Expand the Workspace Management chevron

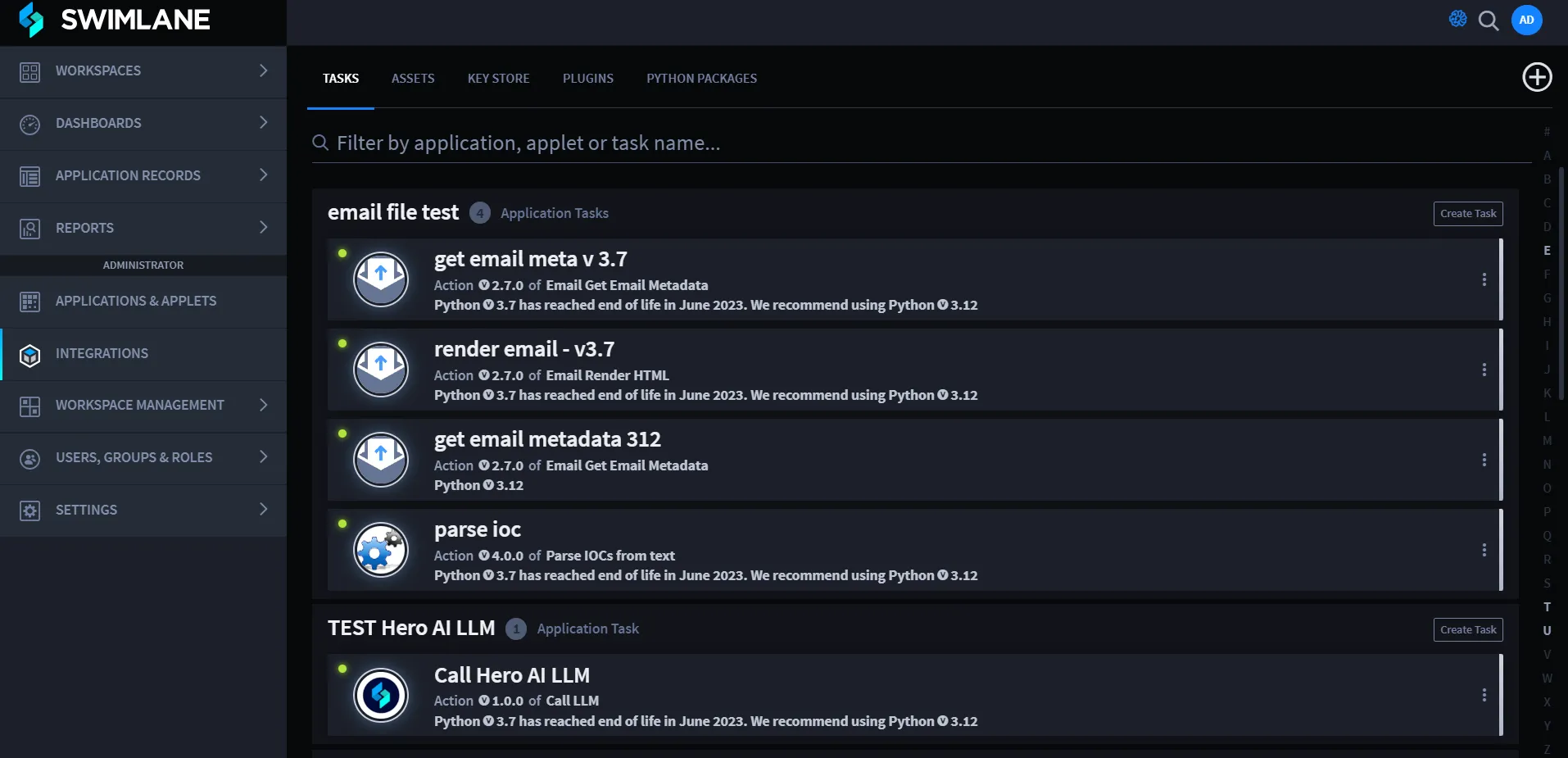(263, 404)
